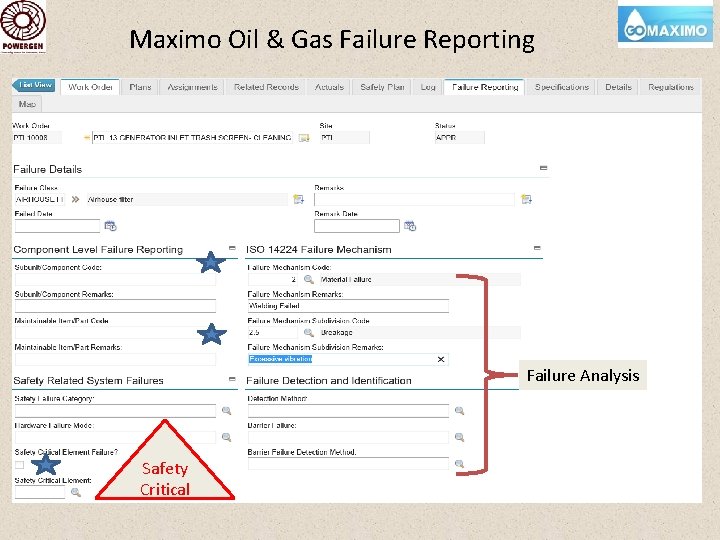Look up Safety Failure Category
Viewport: 720px width, 540px height.
click(226, 411)
